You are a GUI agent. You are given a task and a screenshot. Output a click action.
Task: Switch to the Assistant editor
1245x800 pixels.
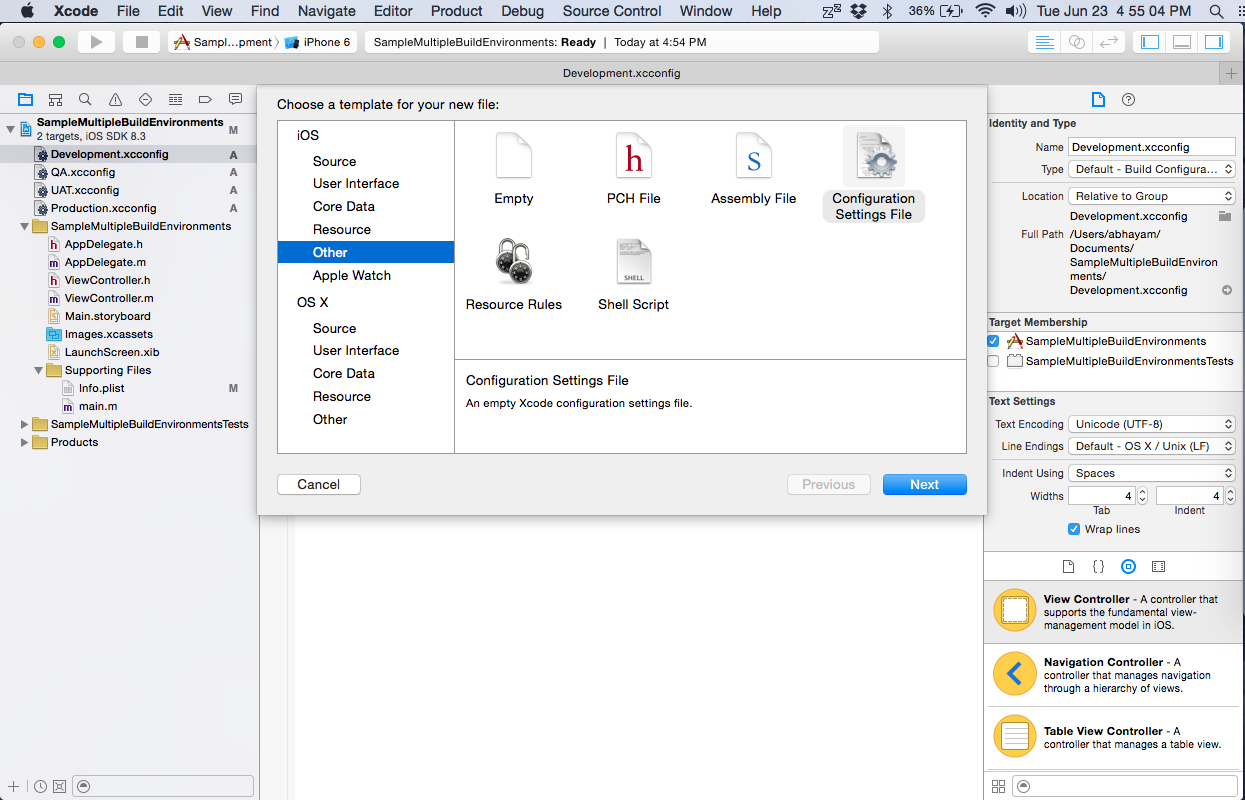point(1076,42)
